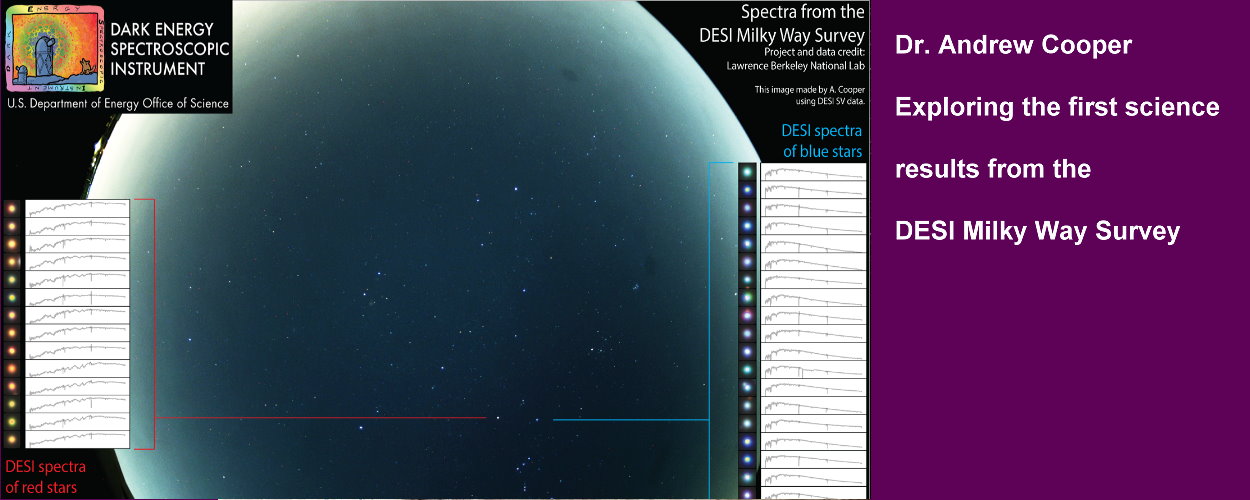Click the Dark Energy Spectroscopic Instrument title
Image resolution: width=1250 pixels, height=500 pixels.
[161, 49]
